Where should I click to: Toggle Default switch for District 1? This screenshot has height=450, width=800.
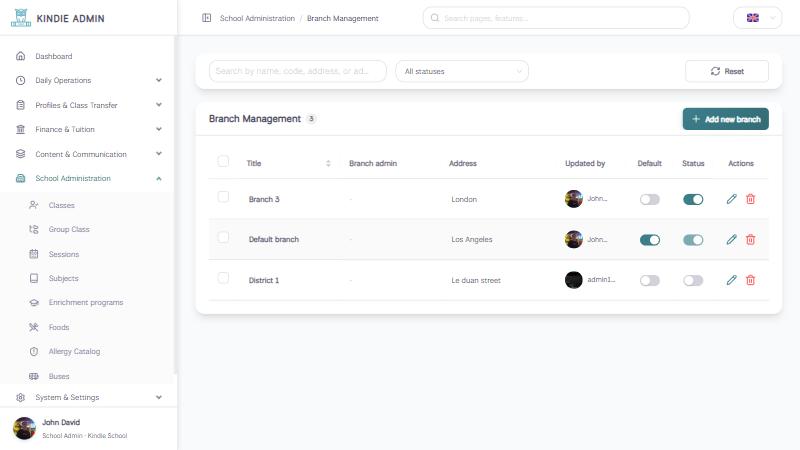pyautogui.click(x=649, y=281)
